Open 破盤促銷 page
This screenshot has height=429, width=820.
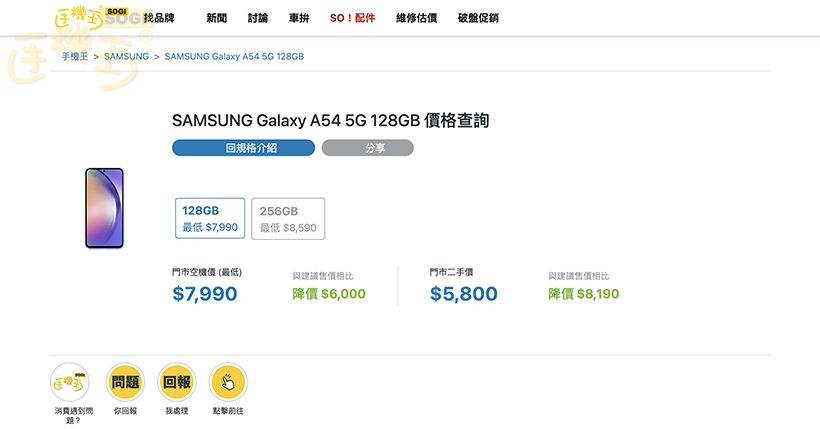(x=478, y=18)
